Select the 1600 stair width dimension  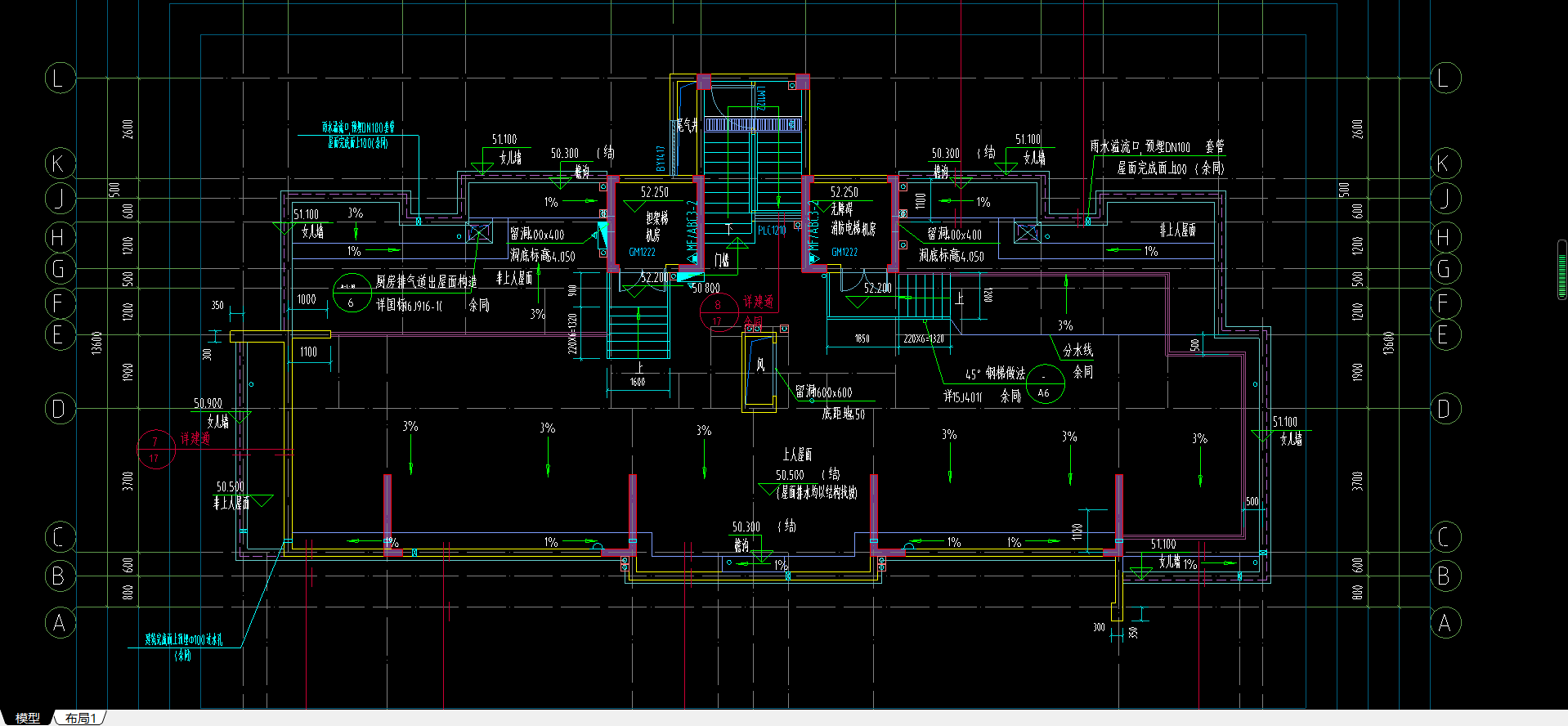pos(638,382)
